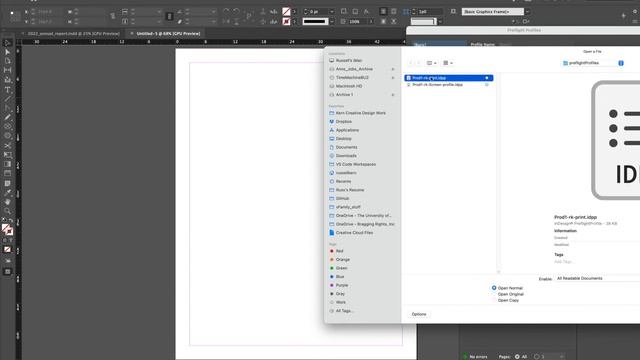Click the fill color swatch in control bar
Screen dimensions: 640x360
[x=286, y=11]
